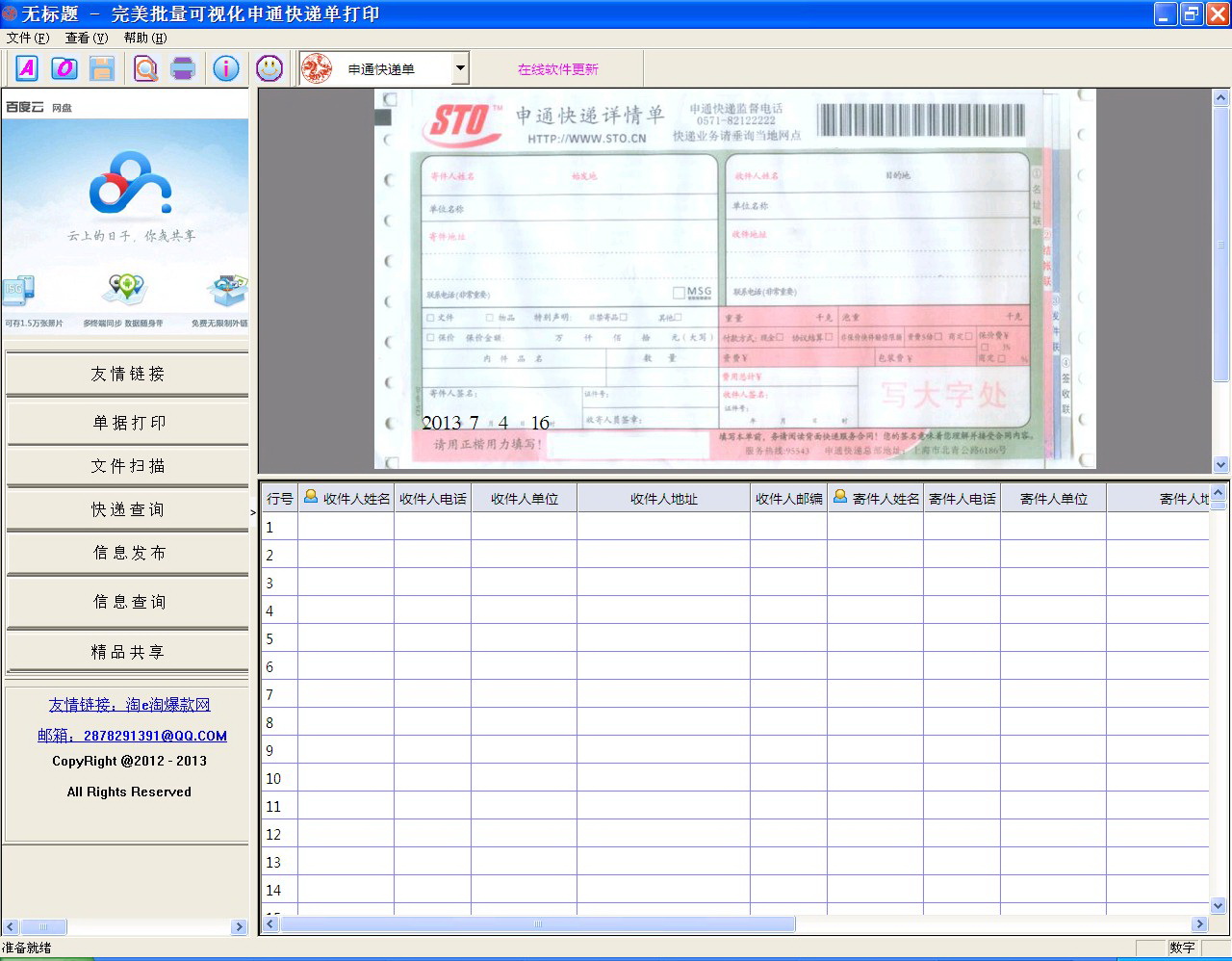Select the 收件人姓名 cell in row 1
The image size is (1232, 961).
346,527
